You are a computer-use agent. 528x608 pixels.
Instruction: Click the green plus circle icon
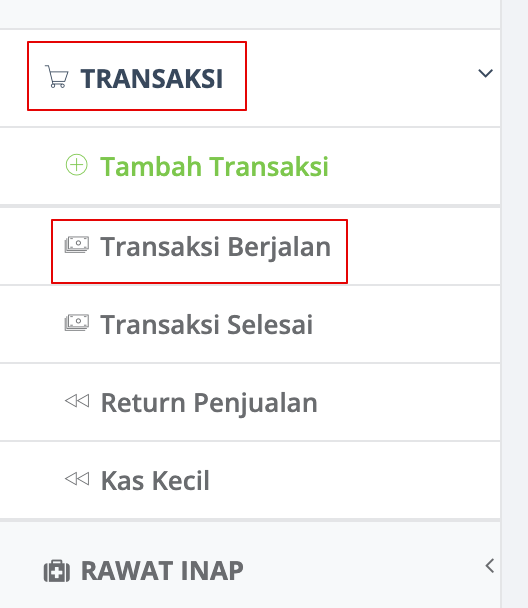[77, 165]
